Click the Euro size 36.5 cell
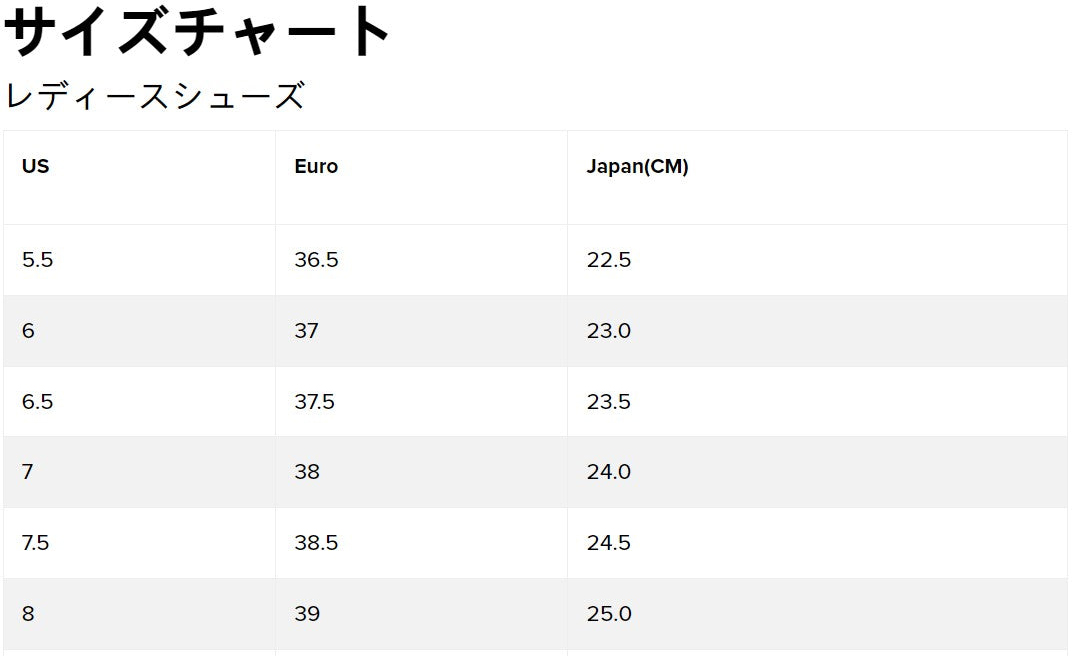This screenshot has height=656, width=1072. pyautogui.click(x=316, y=260)
